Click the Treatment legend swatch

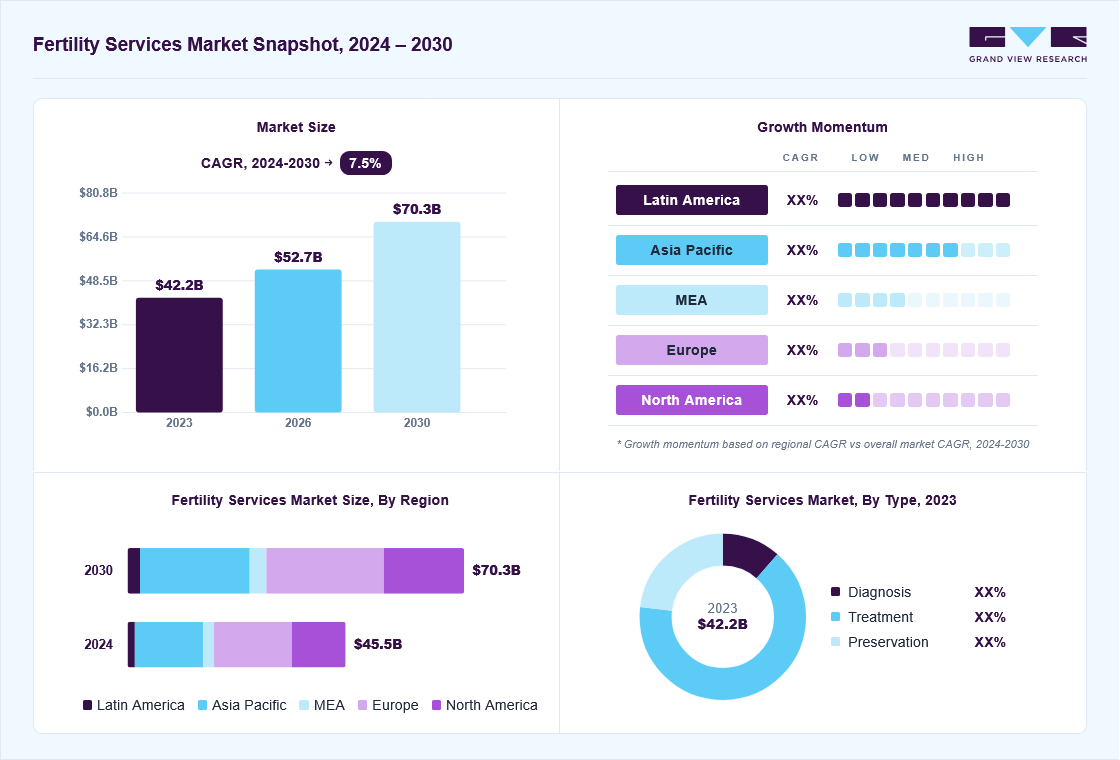click(x=836, y=616)
